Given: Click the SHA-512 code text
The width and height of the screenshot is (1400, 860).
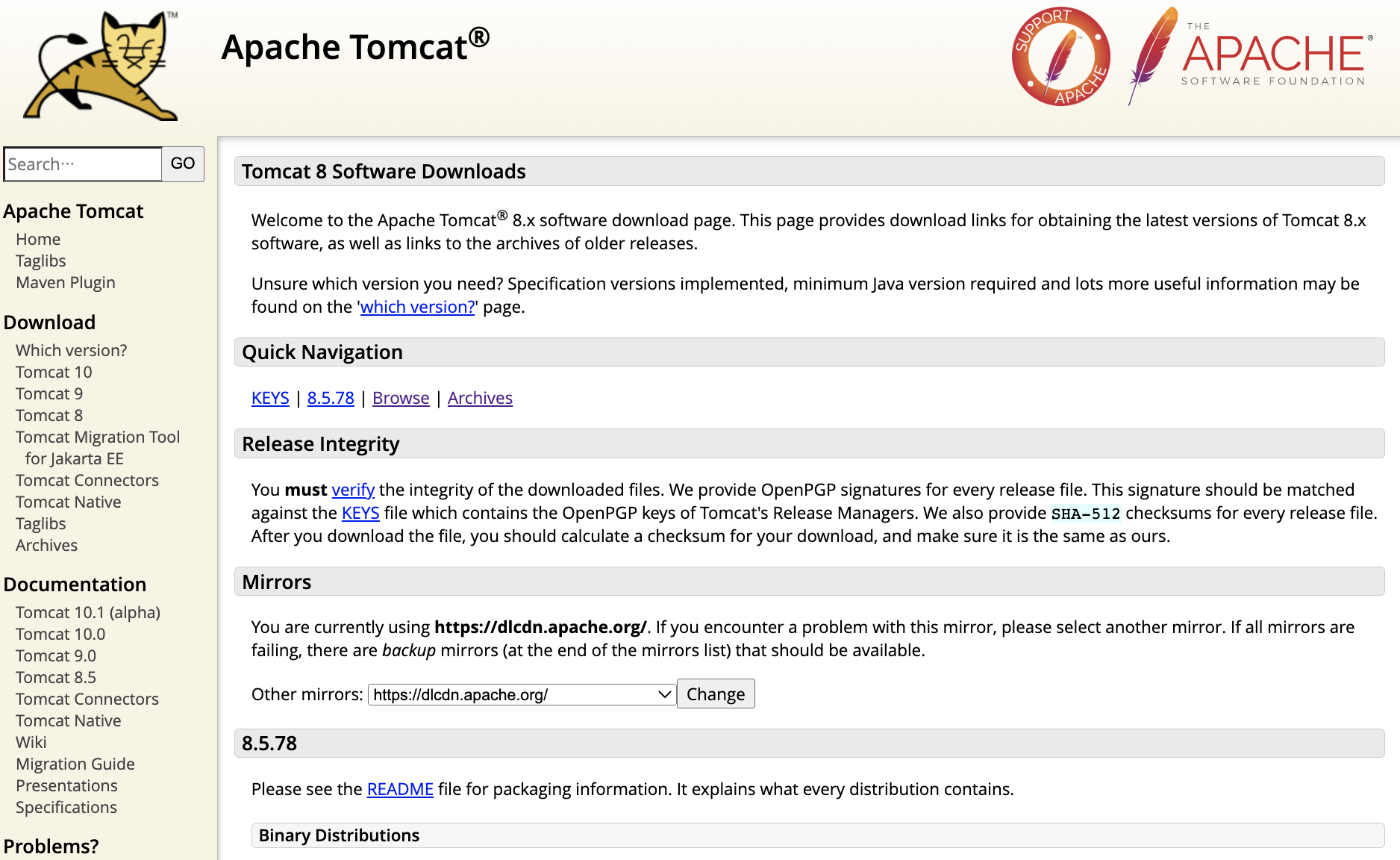Looking at the screenshot, I should pyautogui.click(x=1086, y=514).
